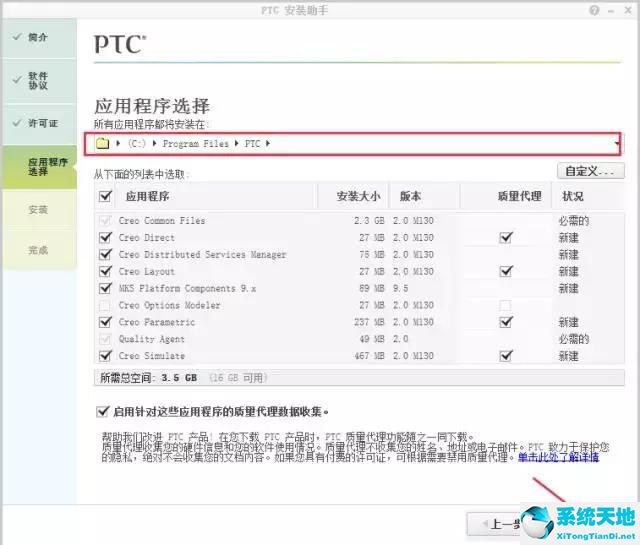Go to the 简介 step in sidebar
The height and width of the screenshot is (545, 640).
(x=40, y=38)
